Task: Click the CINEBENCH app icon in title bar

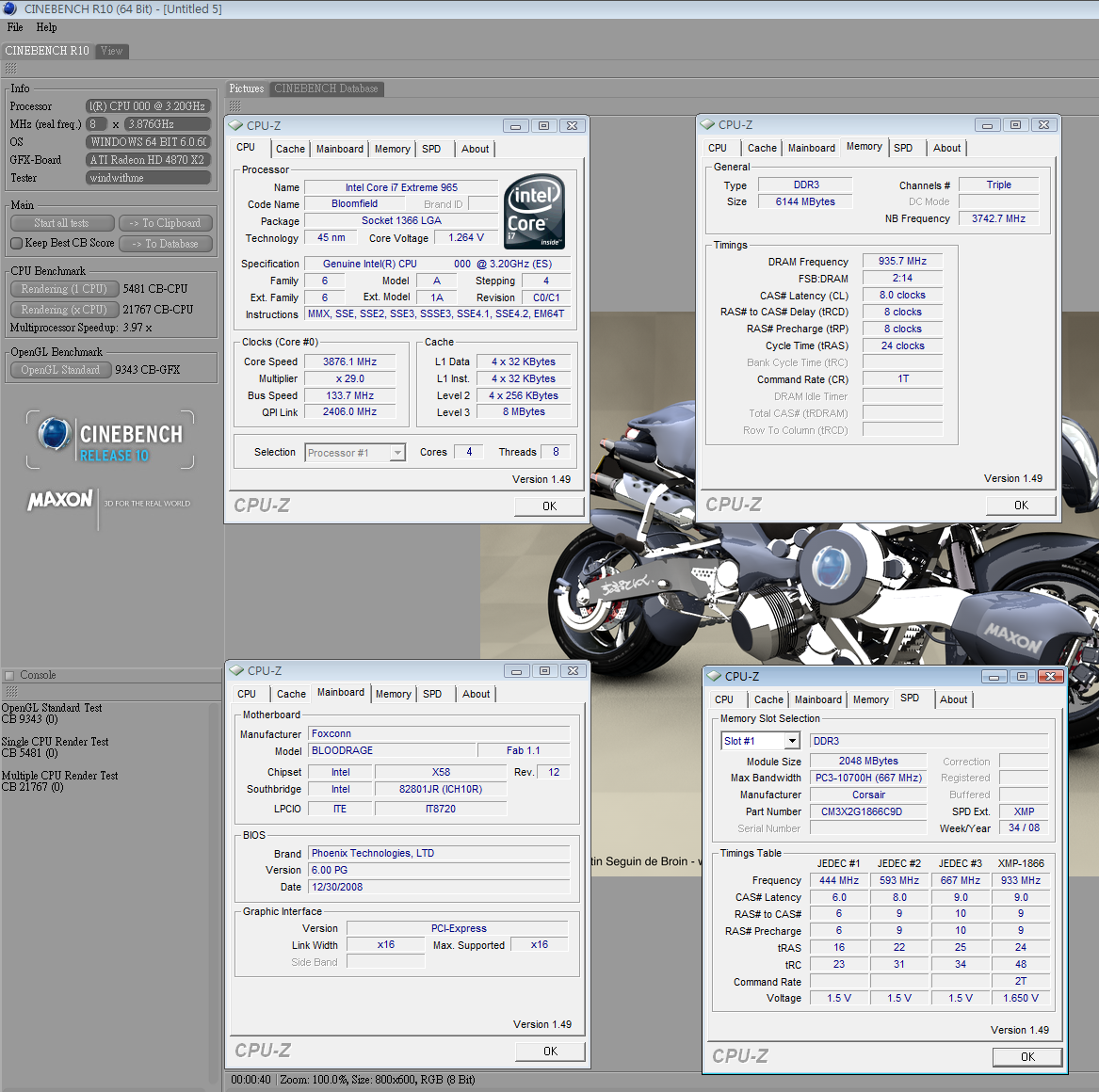Action: pos(10,8)
